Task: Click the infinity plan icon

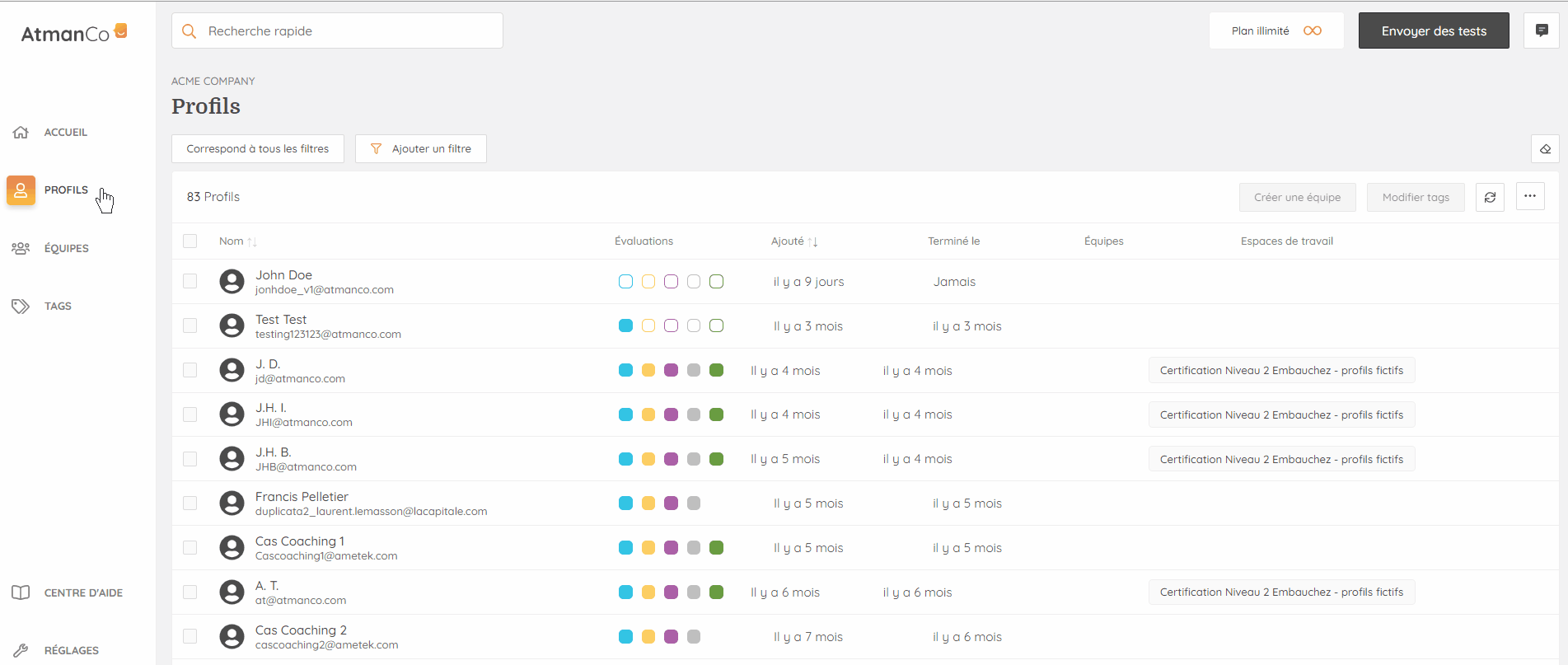Action: pyautogui.click(x=1313, y=30)
